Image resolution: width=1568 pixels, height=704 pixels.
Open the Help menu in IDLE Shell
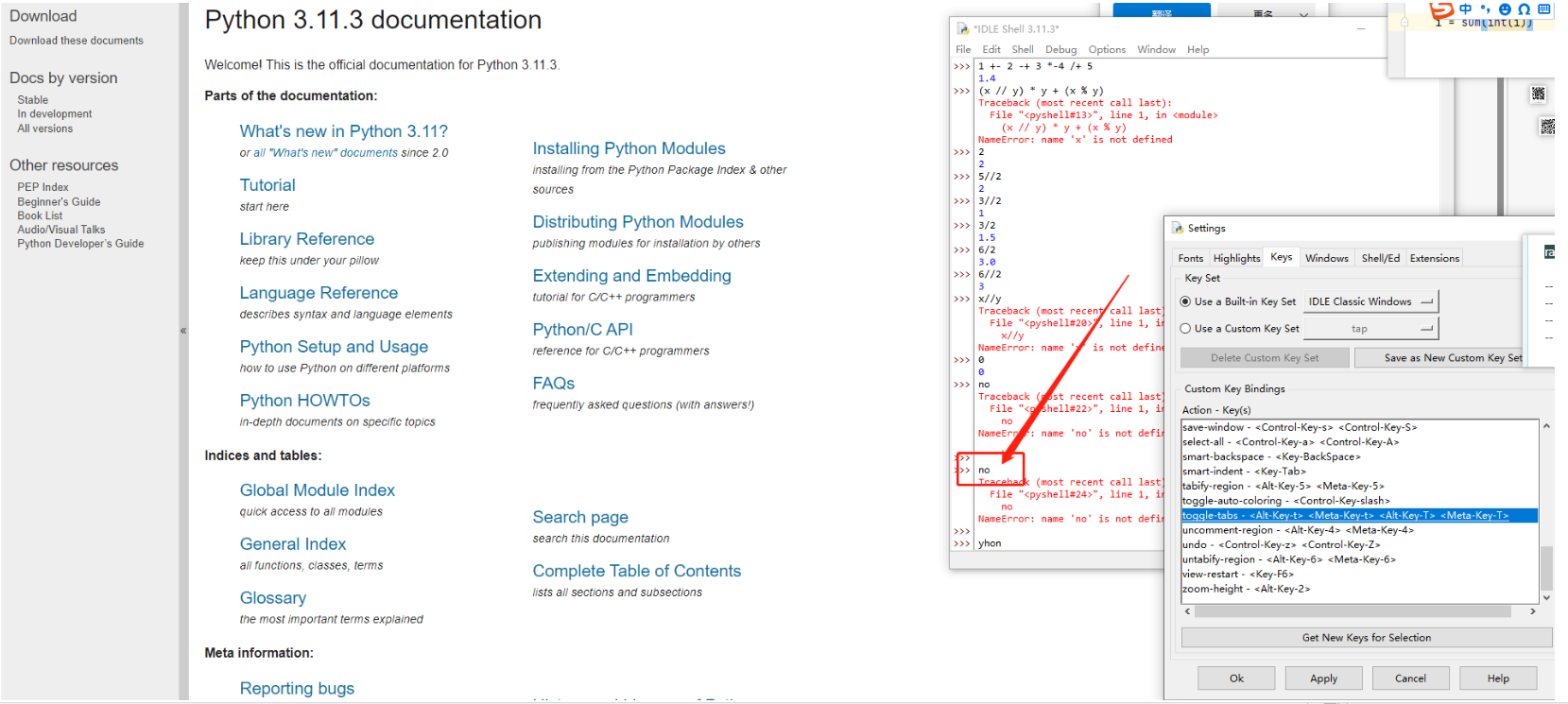tap(1198, 49)
